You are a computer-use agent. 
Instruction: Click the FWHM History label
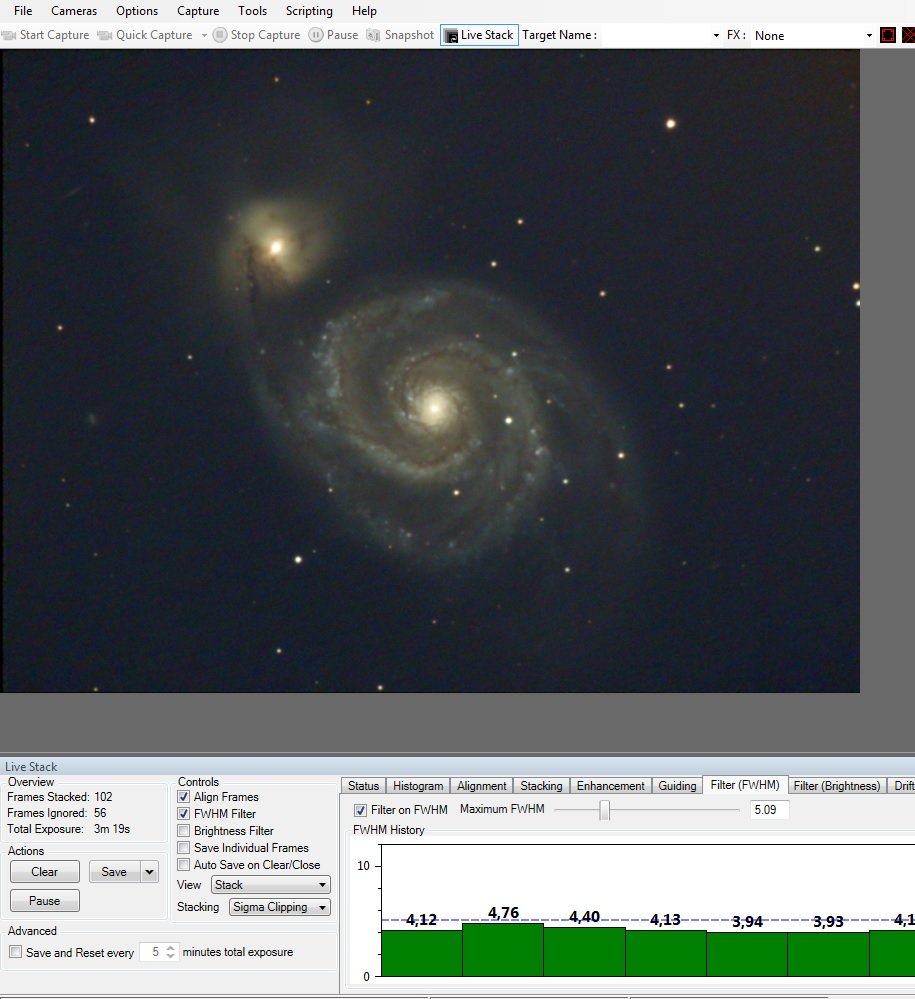tap(389, 830)
